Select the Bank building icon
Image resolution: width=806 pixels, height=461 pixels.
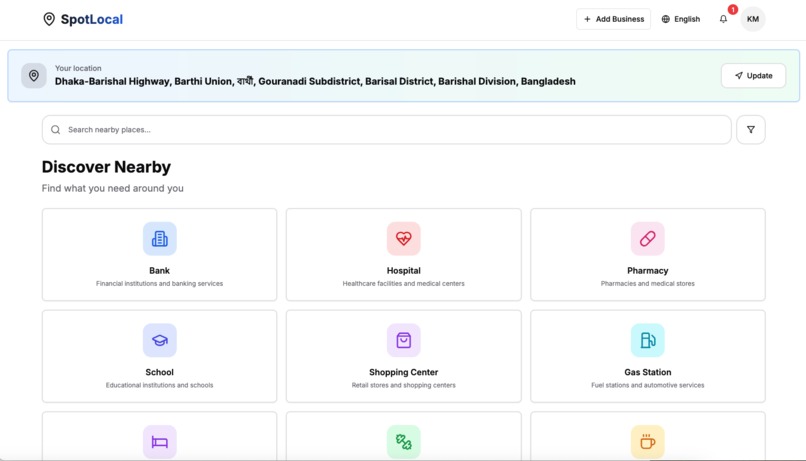coord(159,238)
